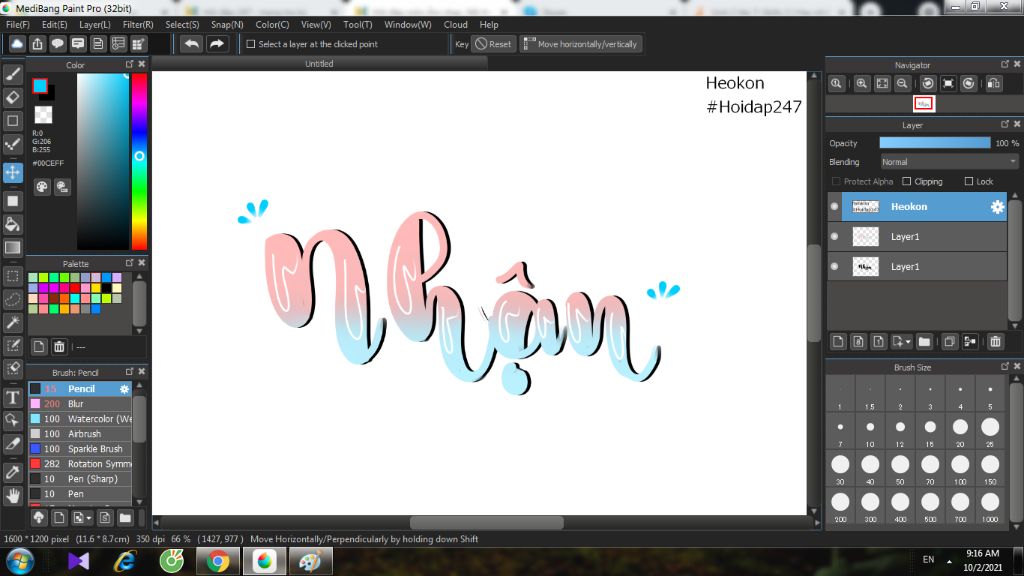This screenshot has width=1024, height=576.
Task: Click the hue bar in Color panel
Action: pos(139,161)
